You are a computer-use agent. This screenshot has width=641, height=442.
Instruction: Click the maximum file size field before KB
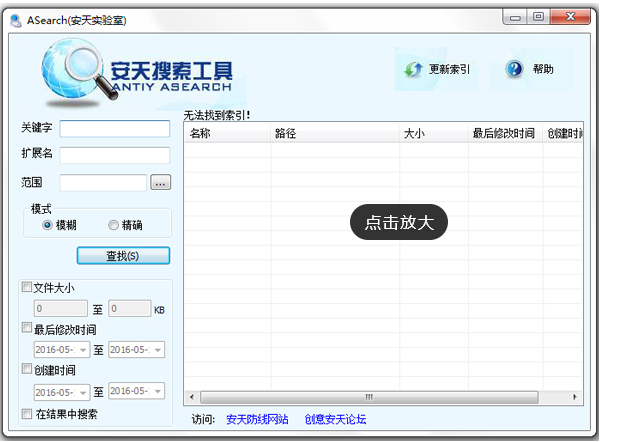[130, 308]
